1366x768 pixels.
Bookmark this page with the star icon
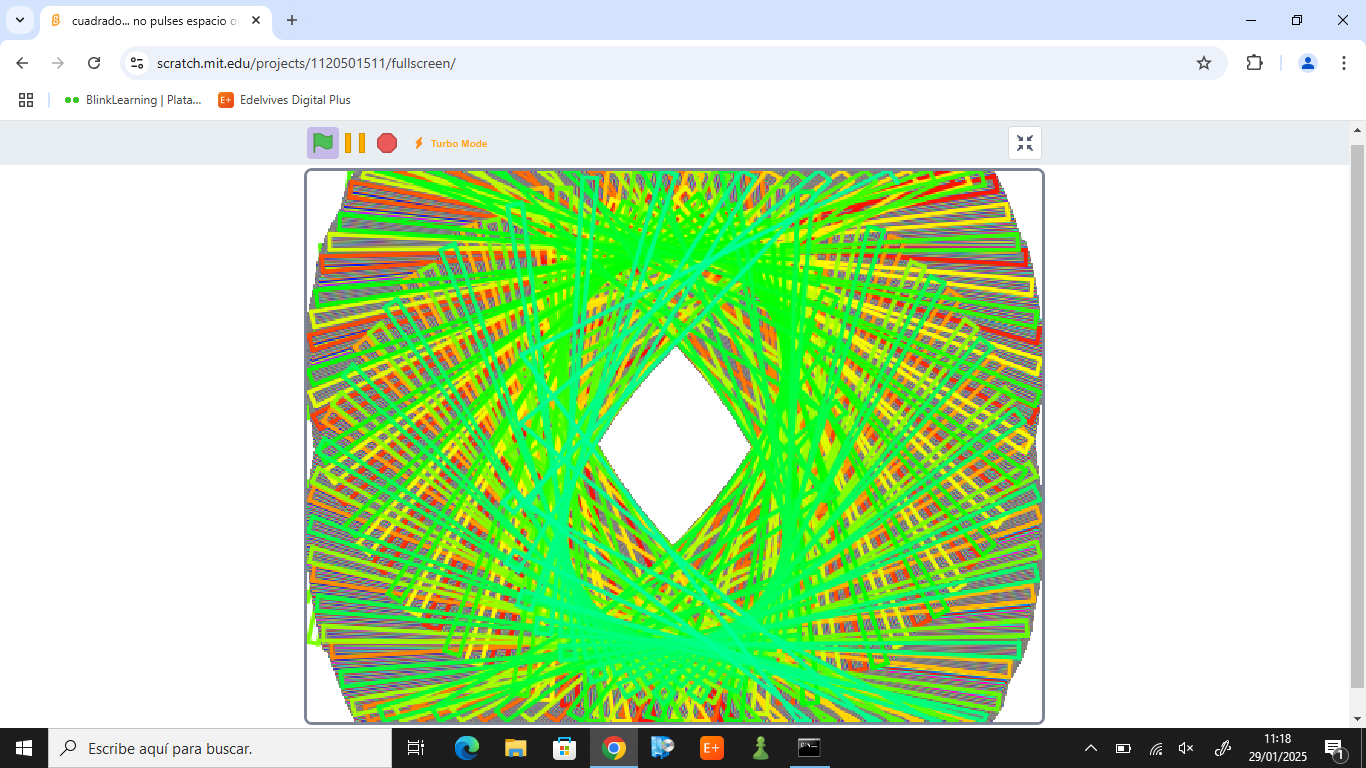click(1204, 63)
